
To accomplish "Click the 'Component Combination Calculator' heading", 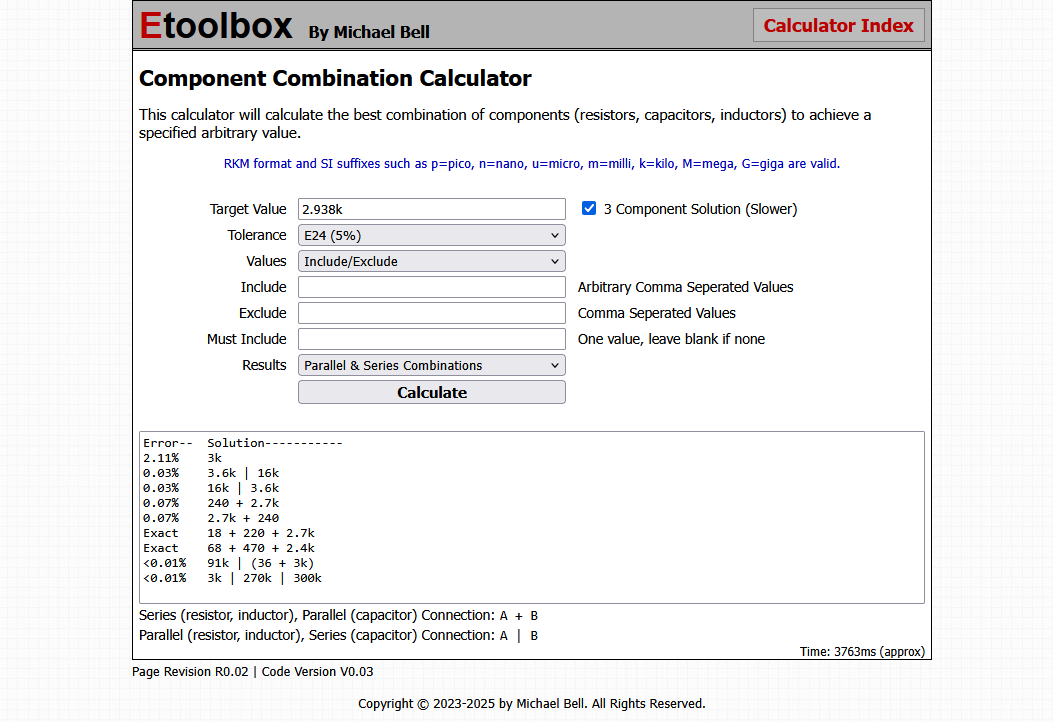I will [x=335, y=79].
